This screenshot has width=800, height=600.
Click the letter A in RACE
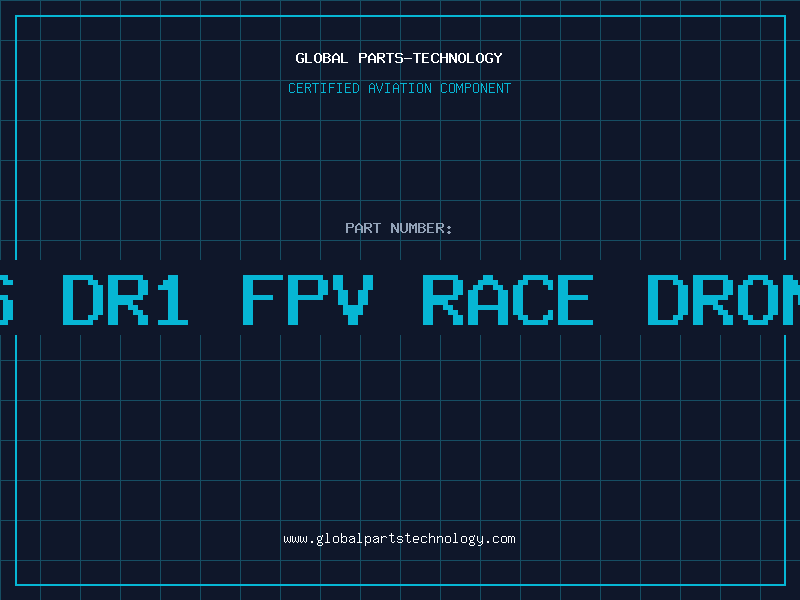pos(489,299)
